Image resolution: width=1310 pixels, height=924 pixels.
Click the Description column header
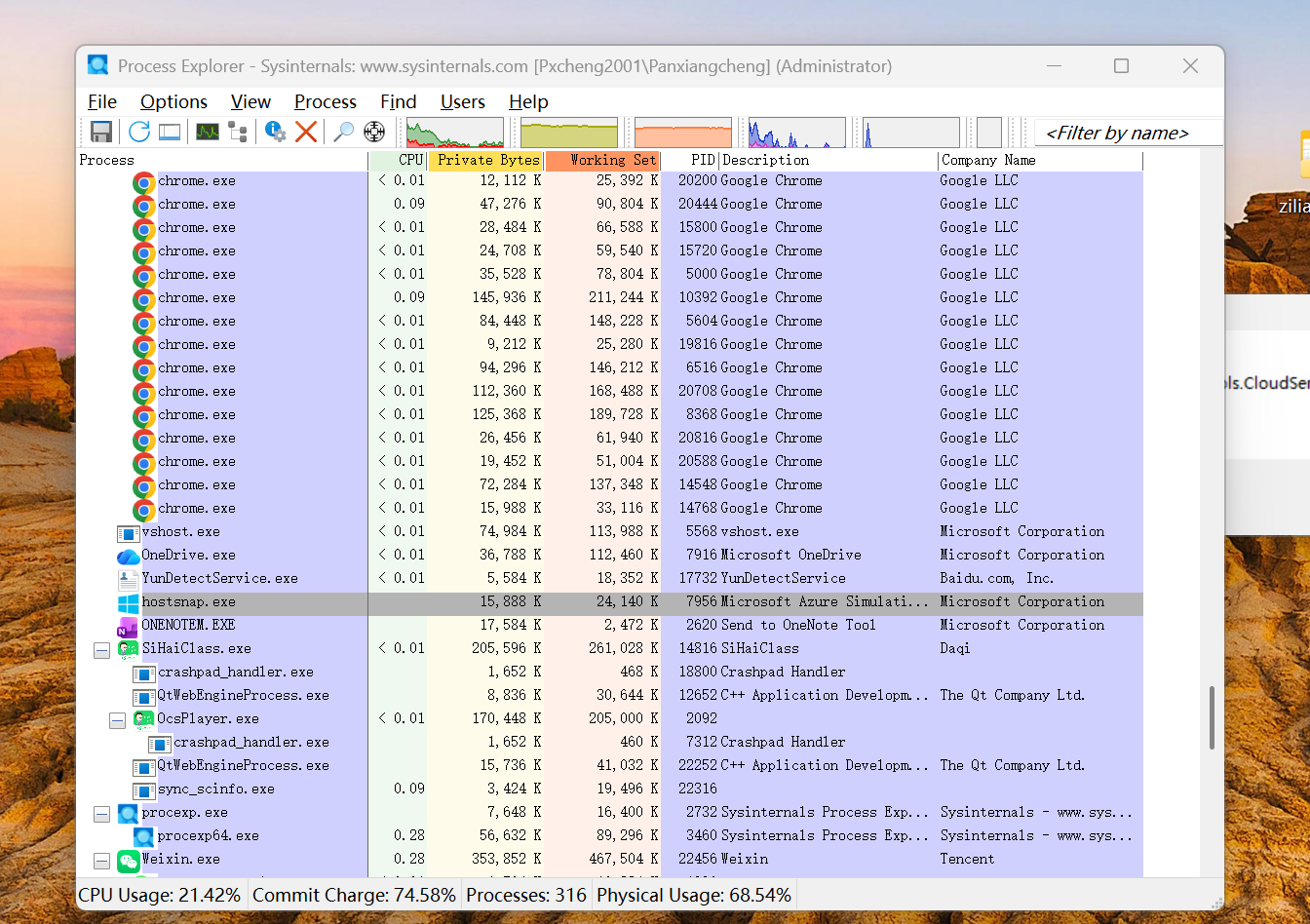click(x=828, y=161)
